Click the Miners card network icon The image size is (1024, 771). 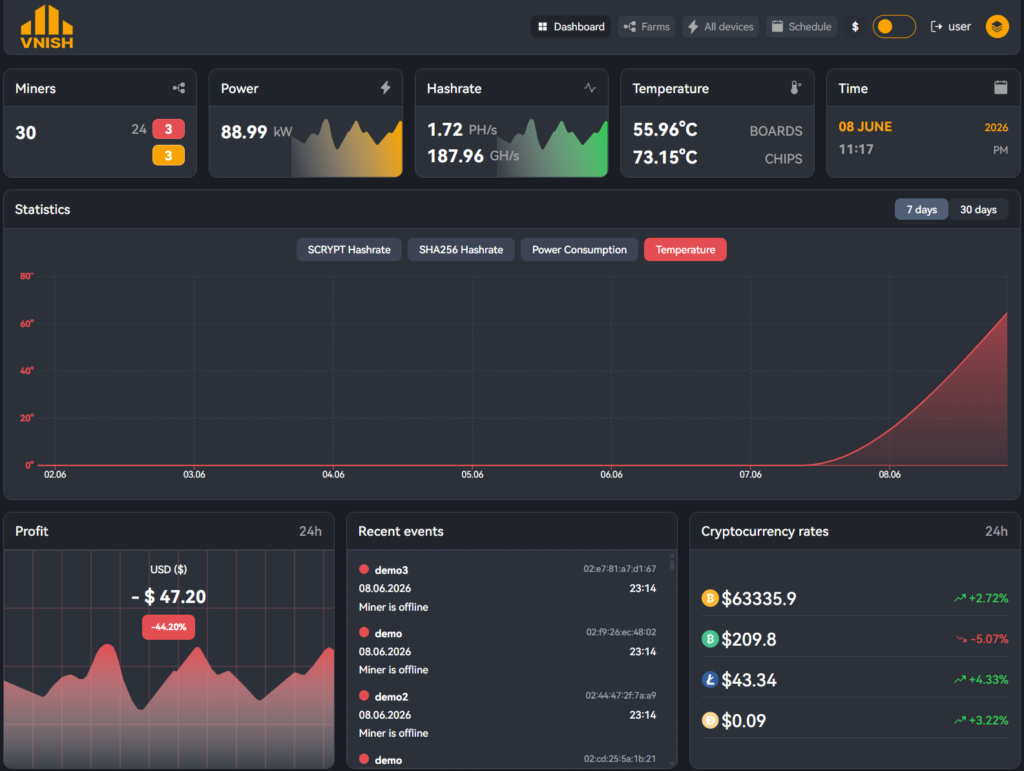179,88
